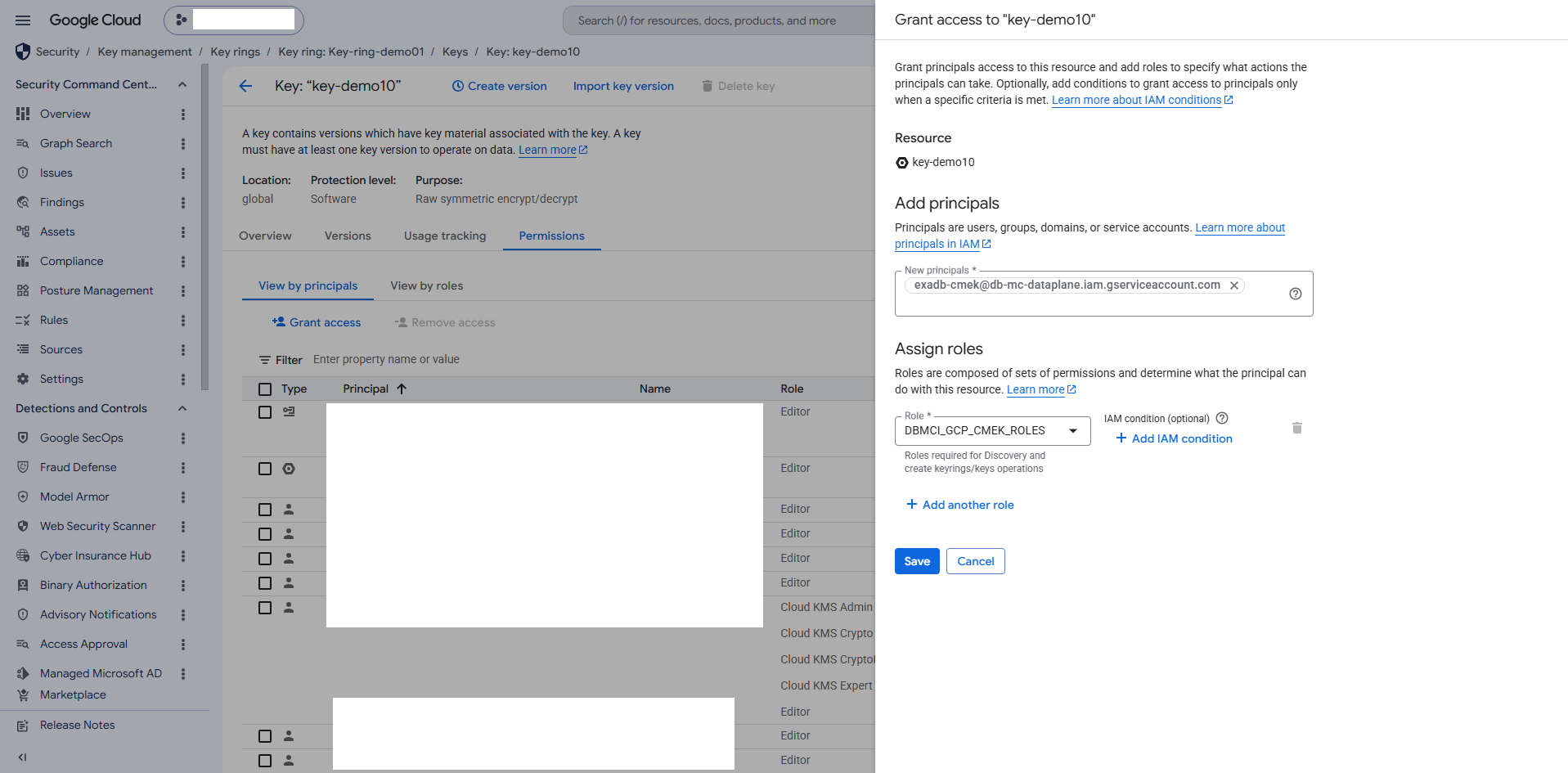Click the Graph Search sidebar icon

tap(23, 143)
